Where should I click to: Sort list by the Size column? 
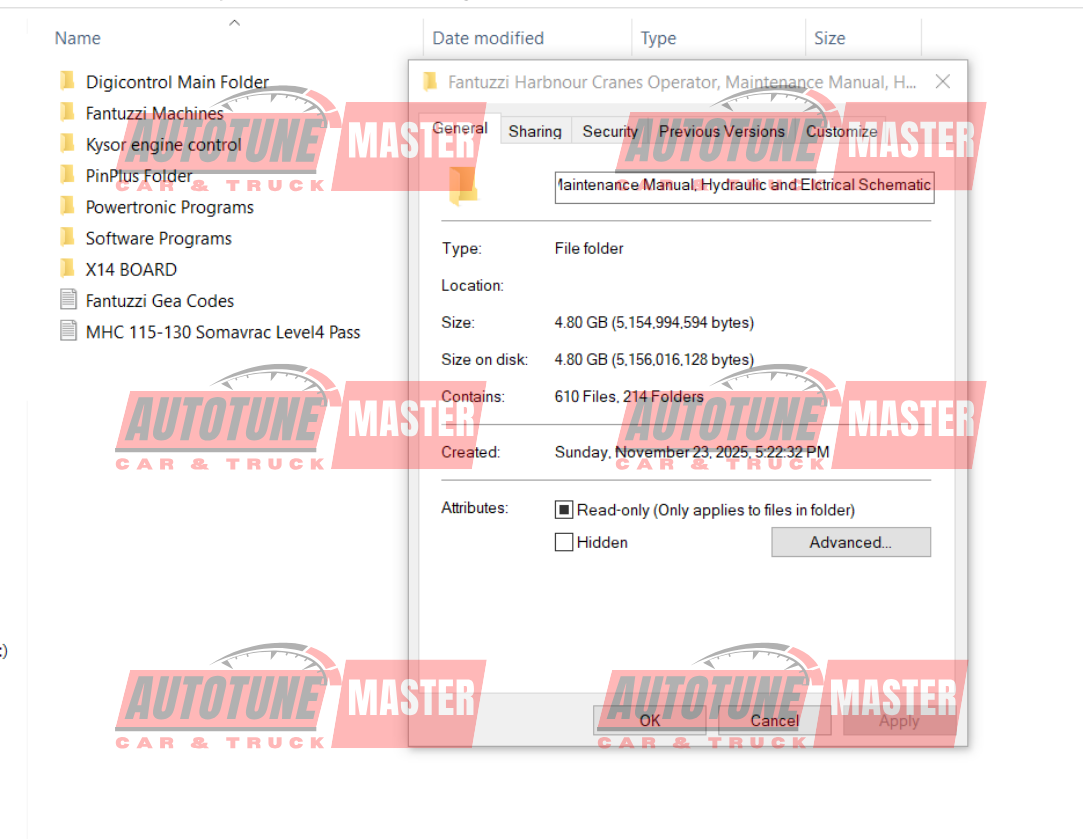click(x=829, y=38)
